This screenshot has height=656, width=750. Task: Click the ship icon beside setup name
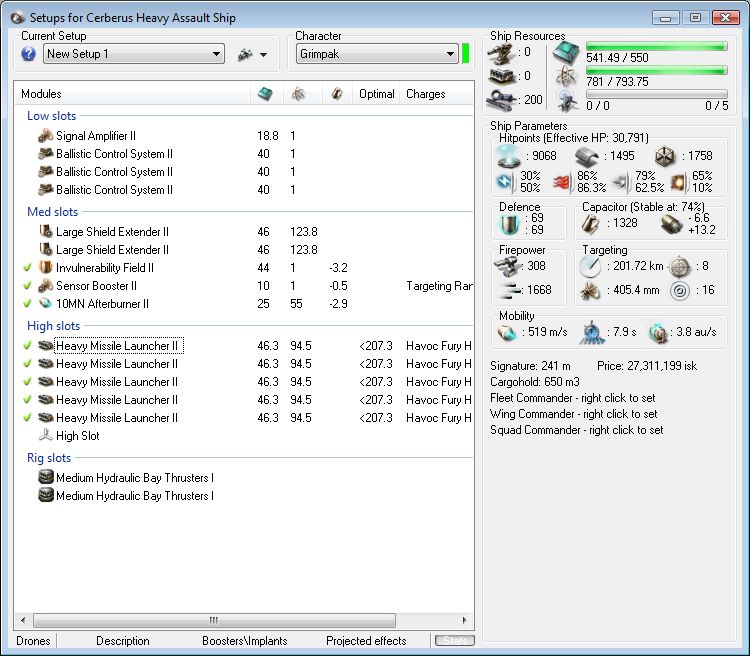tap(245, 55)
